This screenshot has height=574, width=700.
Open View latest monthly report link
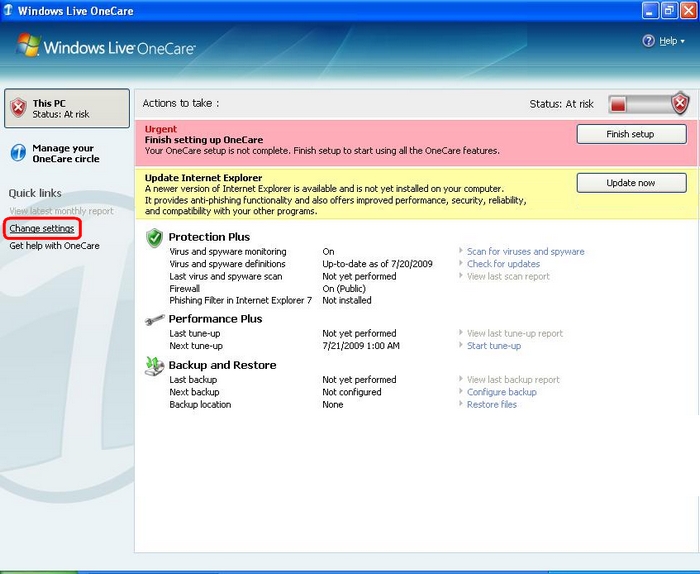[x=61, y=211]
